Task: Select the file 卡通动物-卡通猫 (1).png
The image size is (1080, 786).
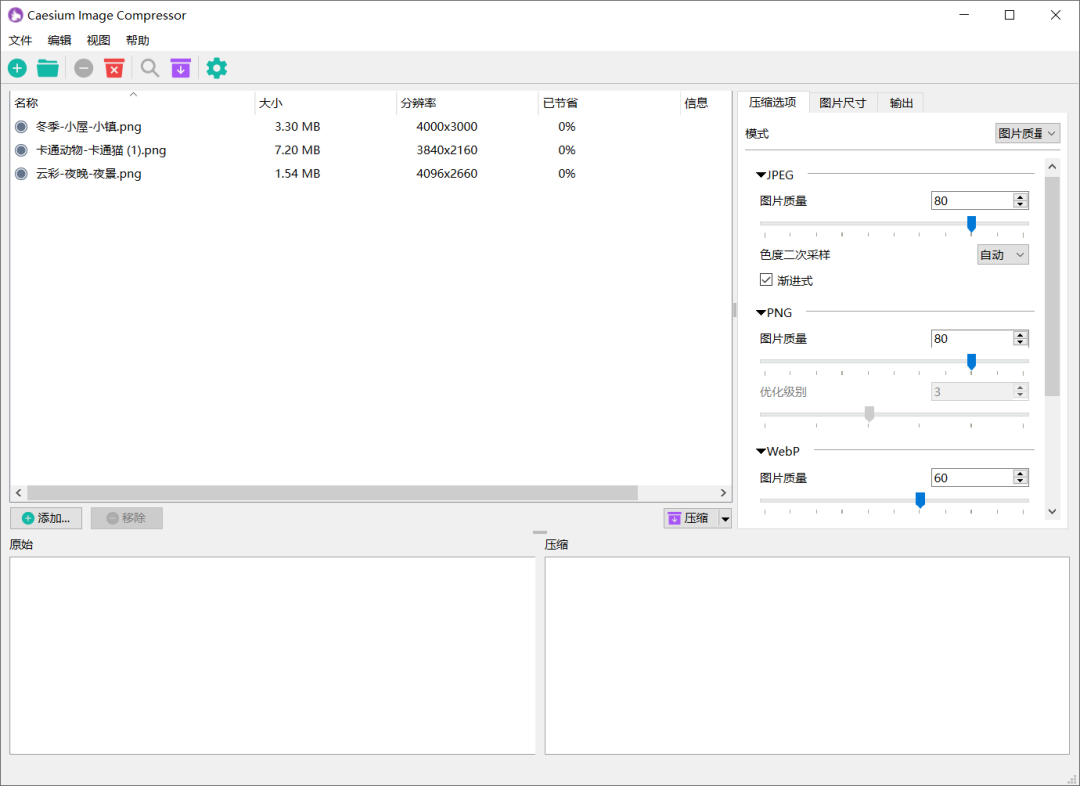Action: coord(101,150)
